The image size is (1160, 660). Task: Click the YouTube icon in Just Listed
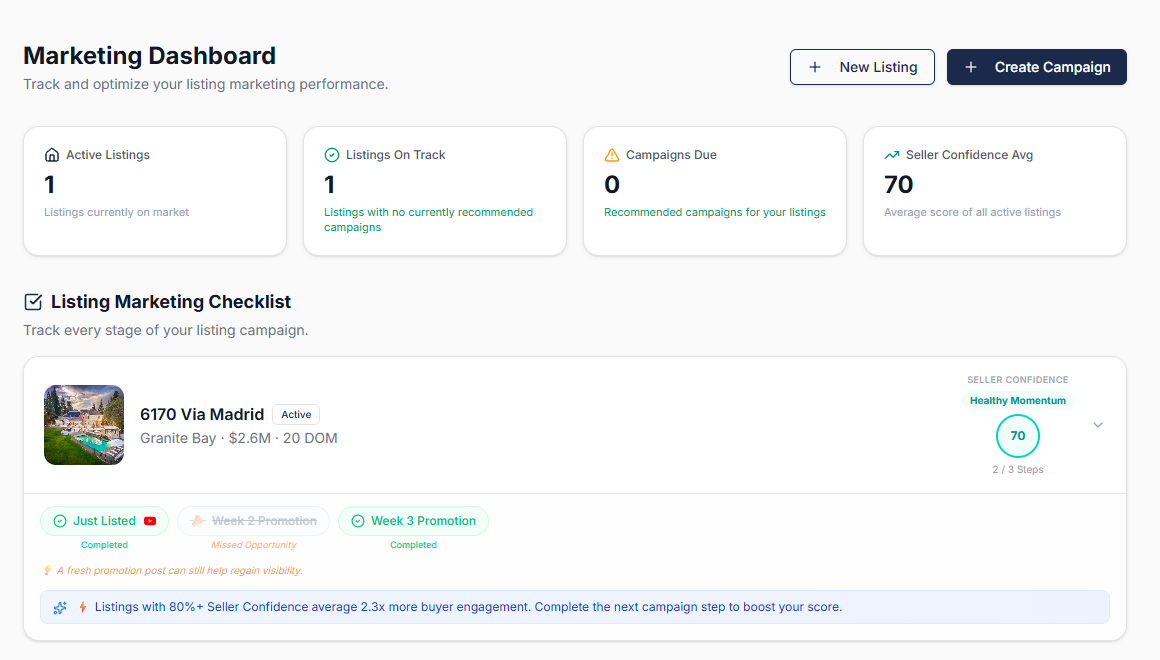[150, 521]
